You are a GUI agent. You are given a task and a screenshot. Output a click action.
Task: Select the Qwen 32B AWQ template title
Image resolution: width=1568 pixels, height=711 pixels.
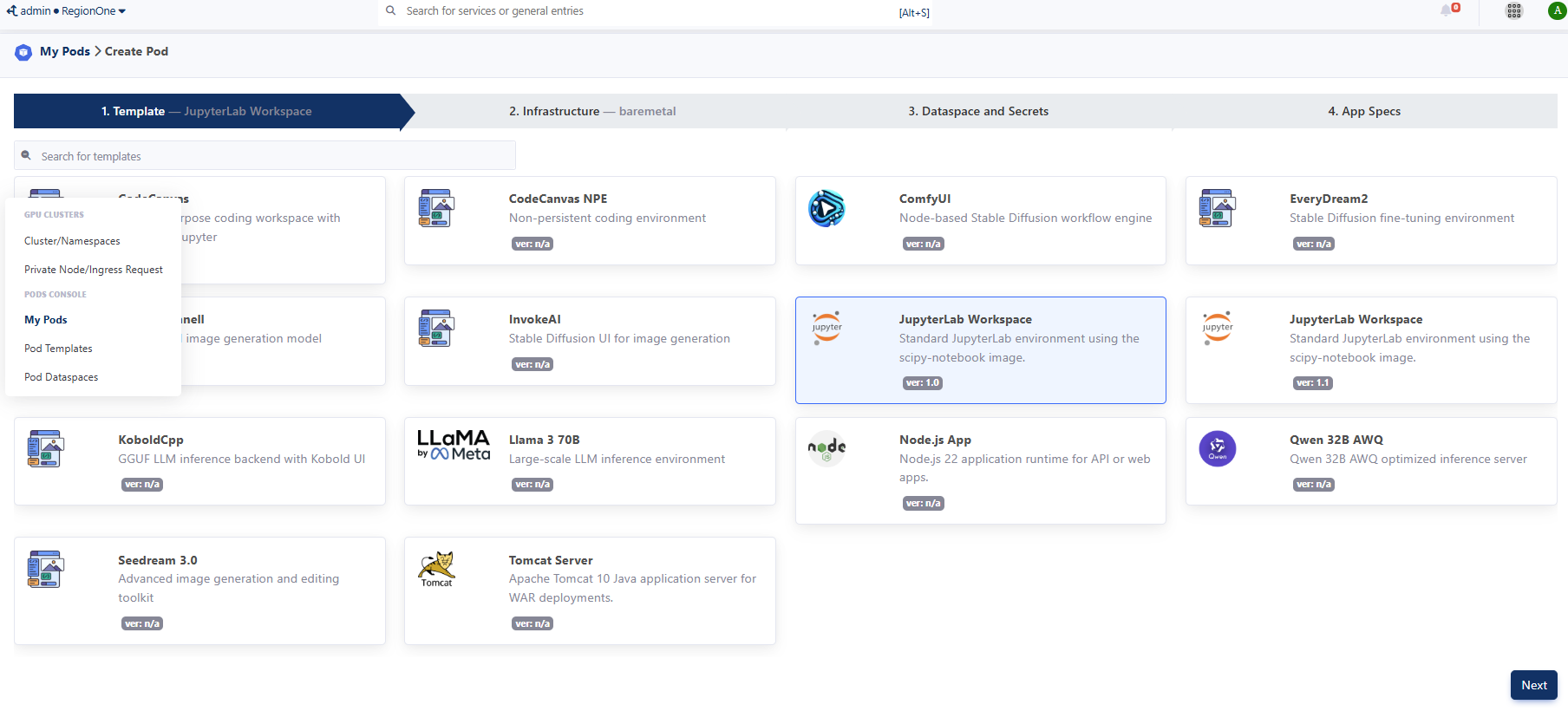point(1336,440)
